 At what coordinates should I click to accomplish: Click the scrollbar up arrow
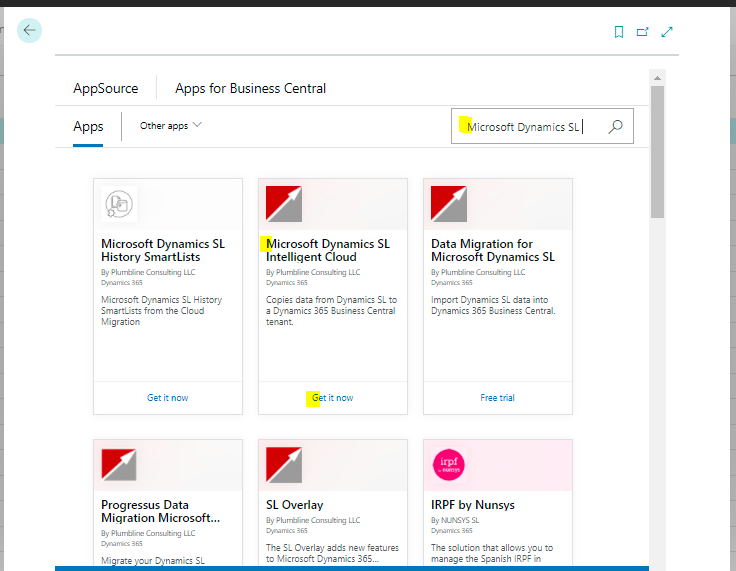coord(657,78)
